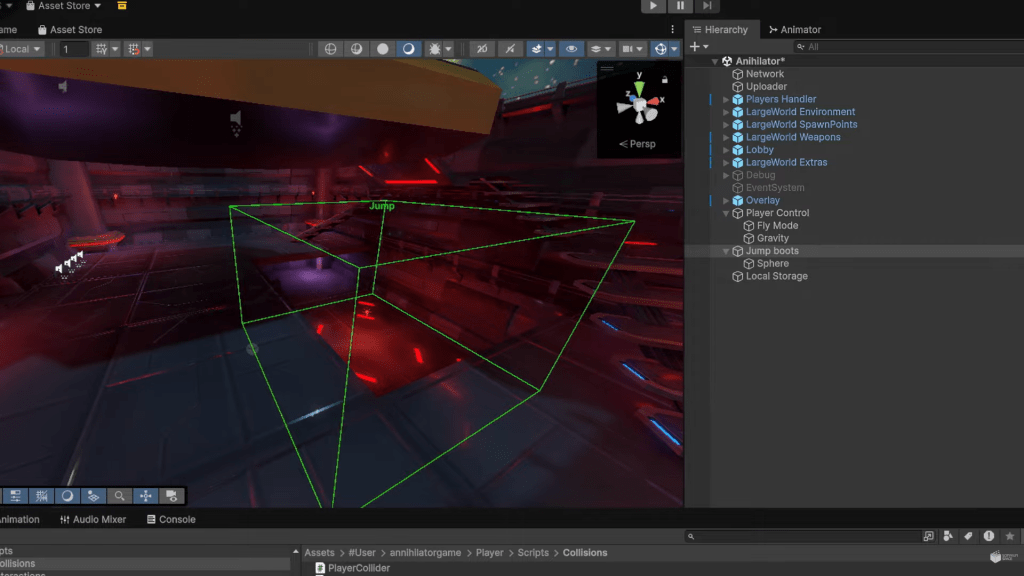Screen dimensions: 1024x576
Task: Click the favorites star icon in Project panel
Action: point(1009,537)
